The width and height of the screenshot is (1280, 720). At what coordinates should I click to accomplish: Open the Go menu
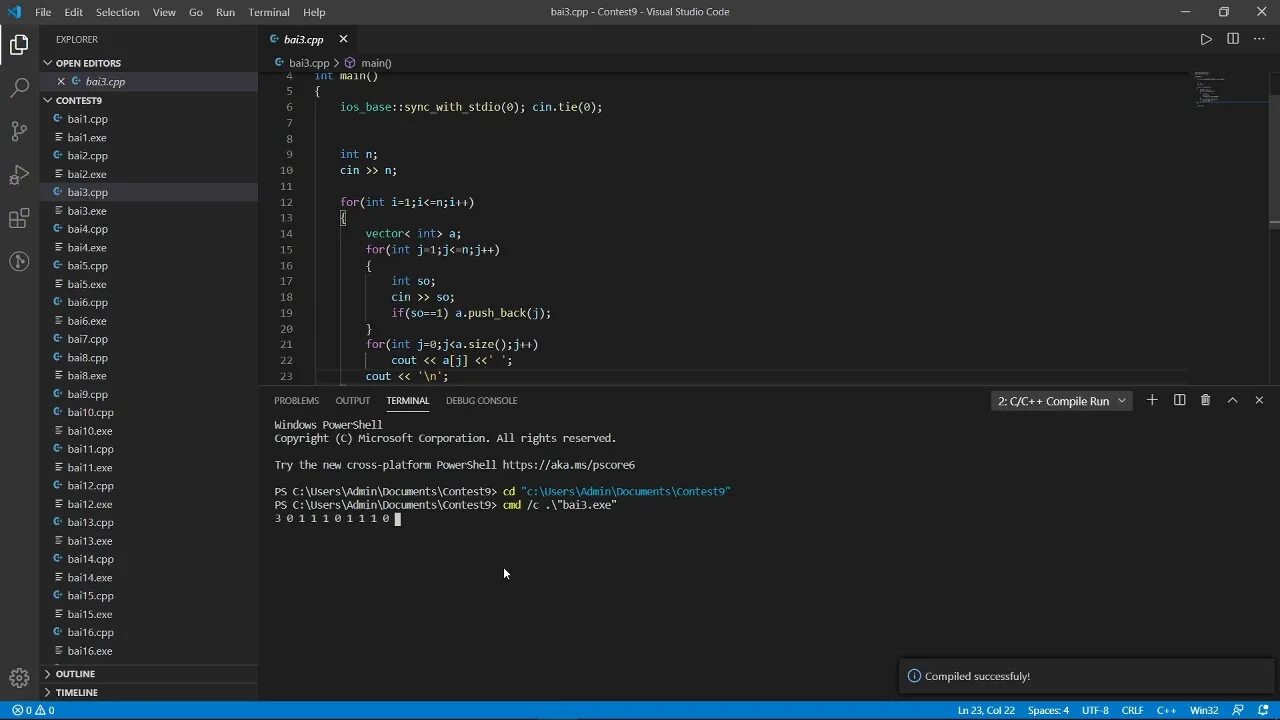click(x=196, y=12)
